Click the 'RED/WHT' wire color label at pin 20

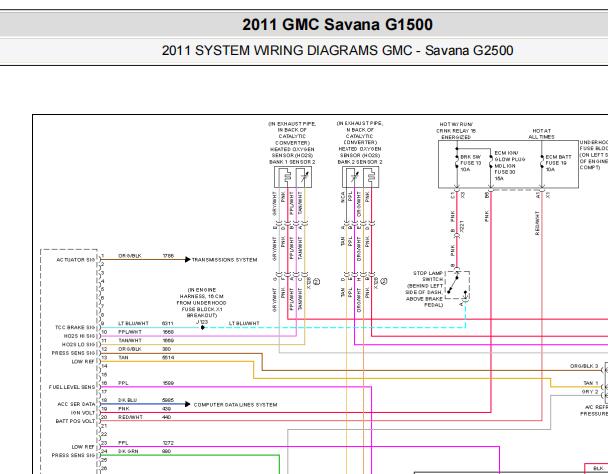click(130, 417)
